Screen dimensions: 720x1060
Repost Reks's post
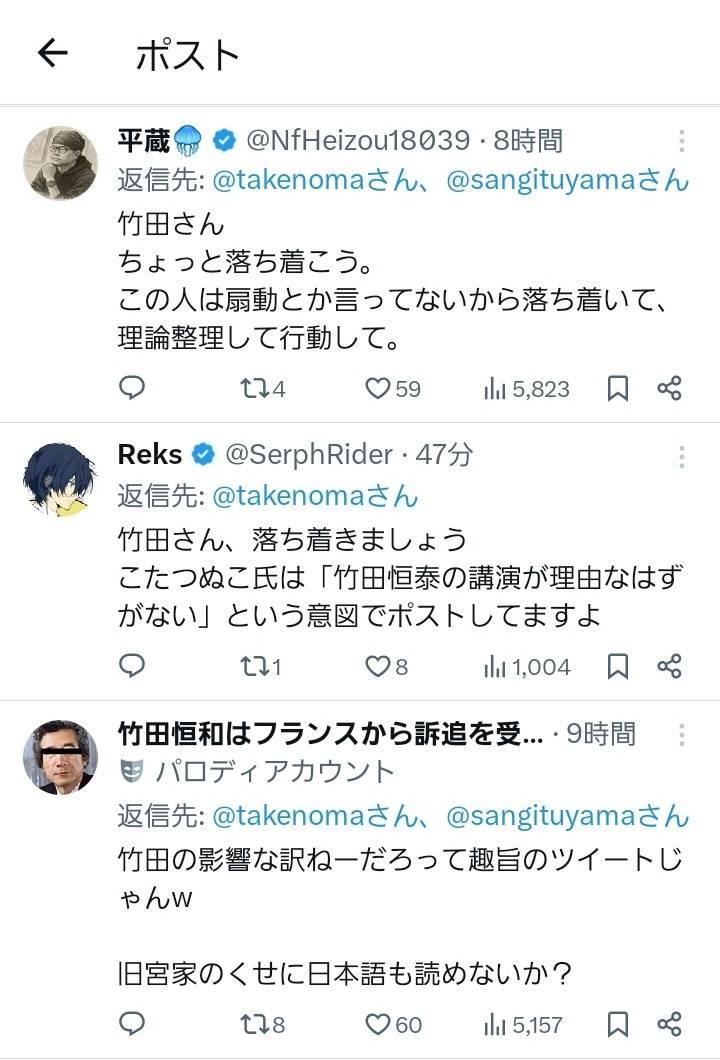point(260,666)
